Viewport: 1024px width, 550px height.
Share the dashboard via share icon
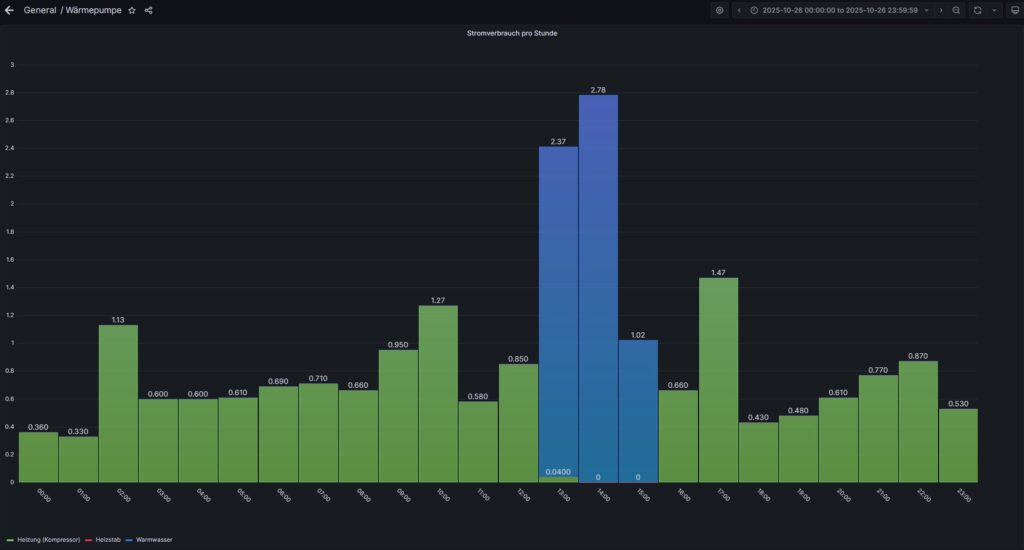[x=149, y=10]
